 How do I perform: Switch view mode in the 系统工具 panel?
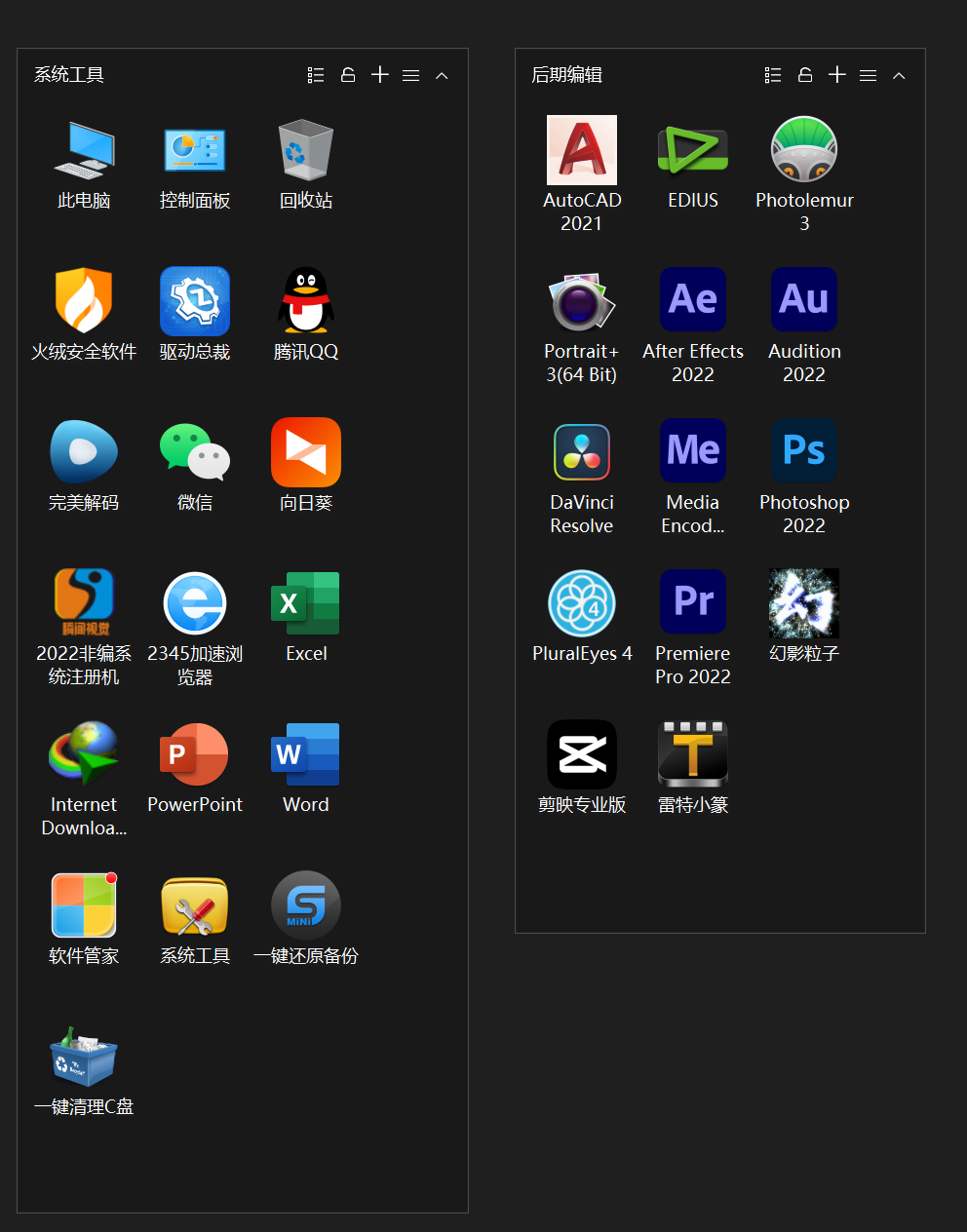tap(316, 75)
